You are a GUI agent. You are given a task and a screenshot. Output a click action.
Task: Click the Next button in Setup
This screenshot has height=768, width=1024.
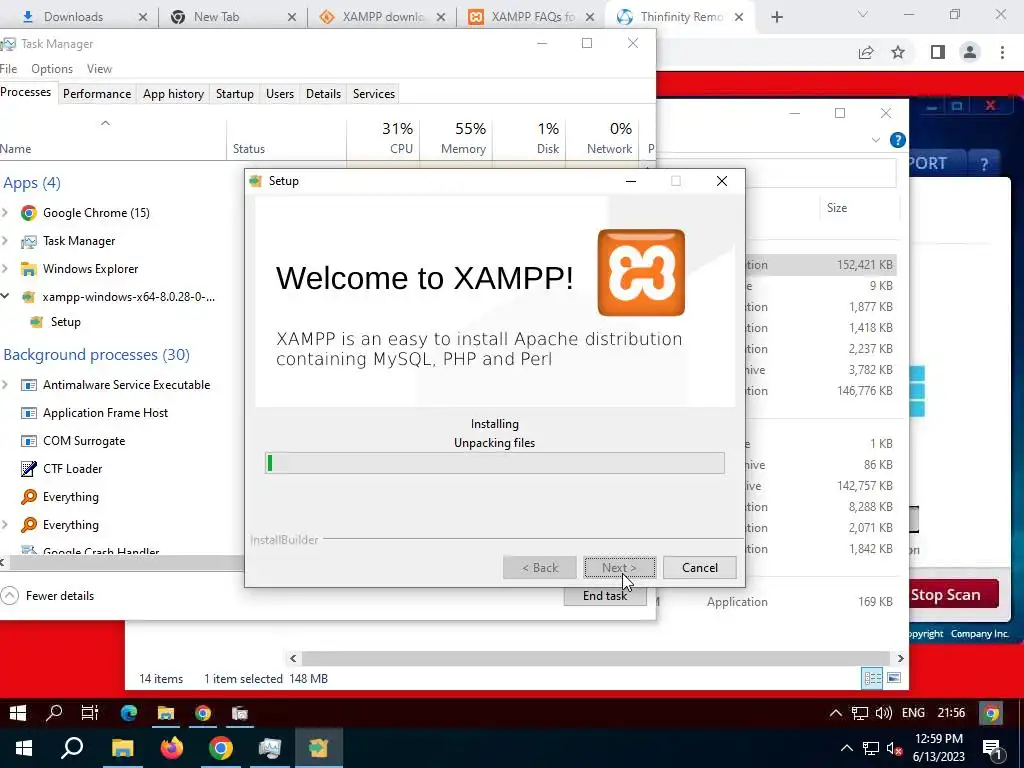point(619,568)
